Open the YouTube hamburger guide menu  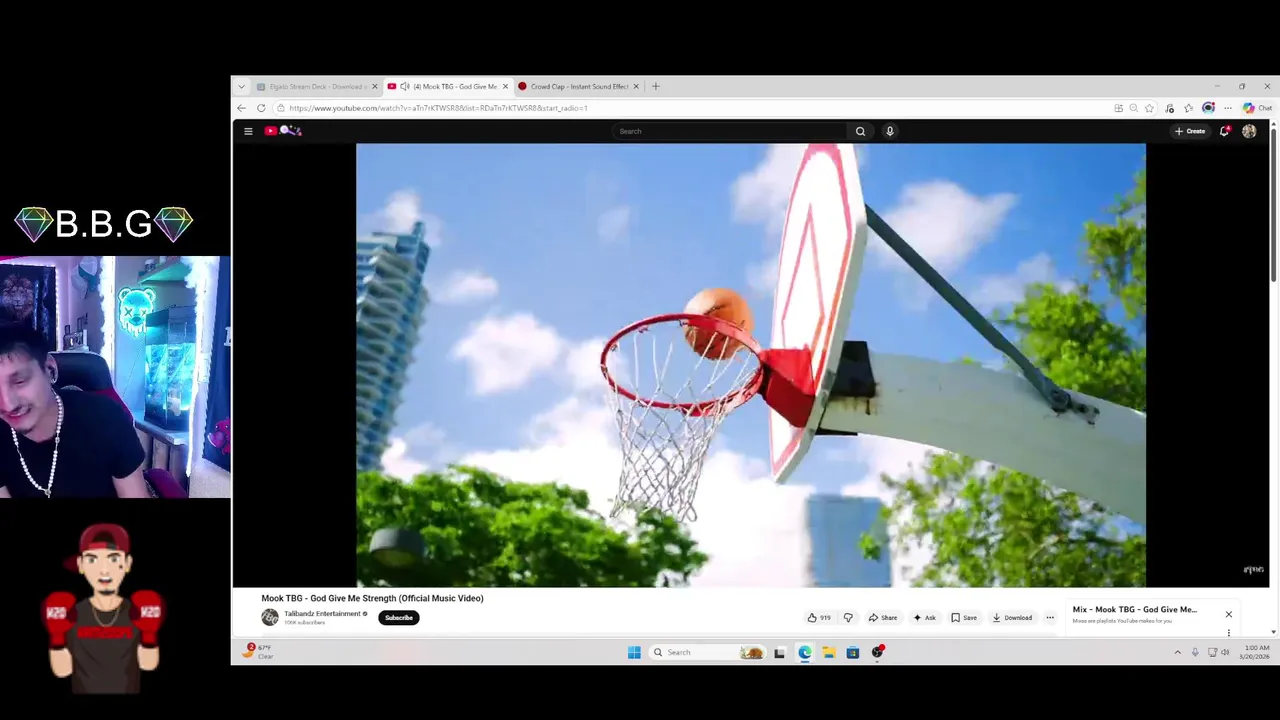pos(248,131)
